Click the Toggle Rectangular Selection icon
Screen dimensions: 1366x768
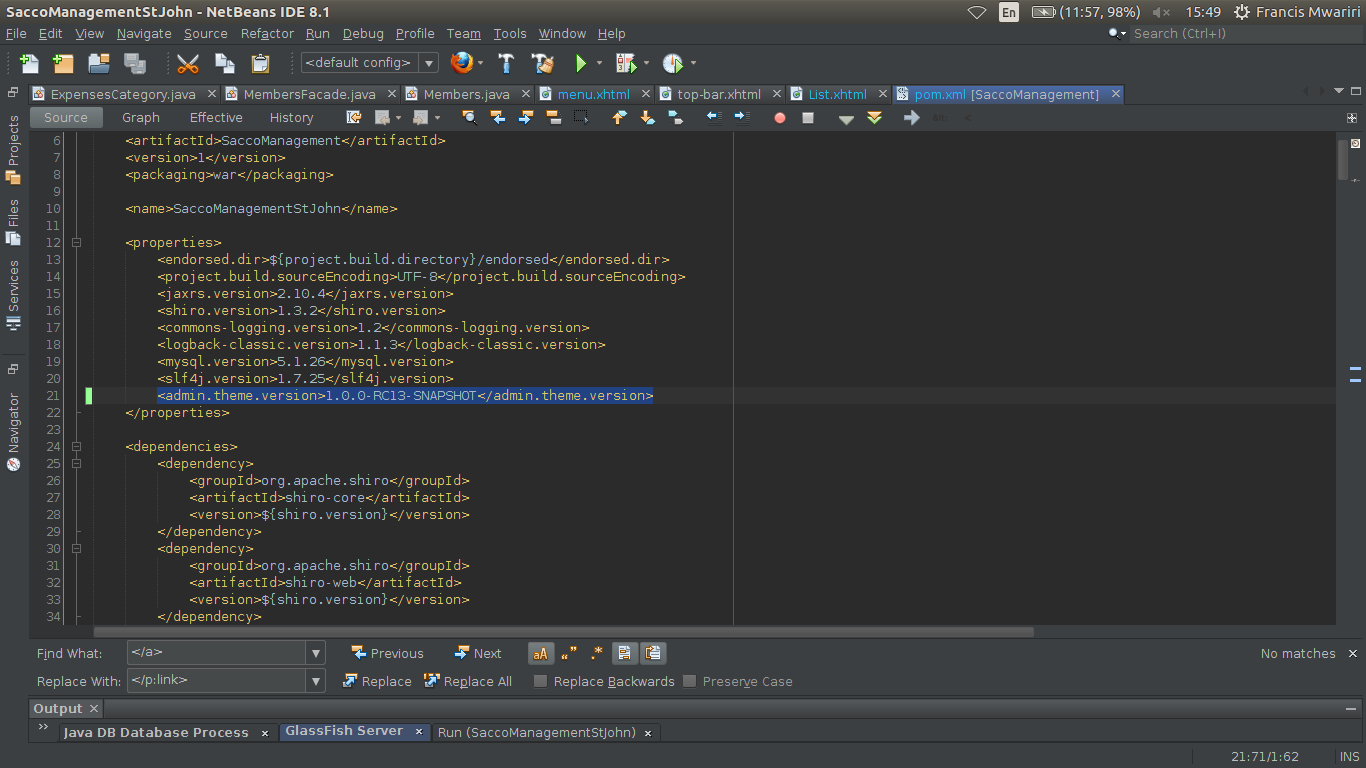[581, 117]
